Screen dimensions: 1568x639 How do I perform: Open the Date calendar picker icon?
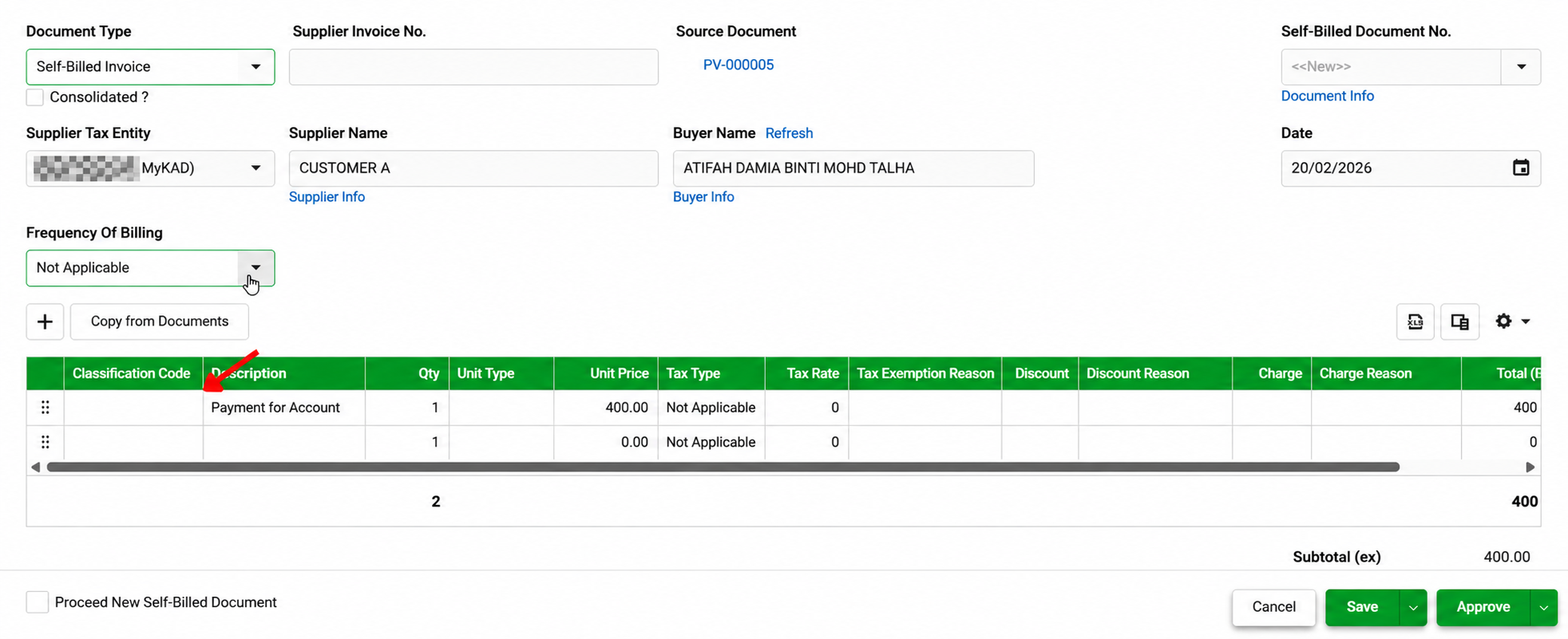[1521, 168]
